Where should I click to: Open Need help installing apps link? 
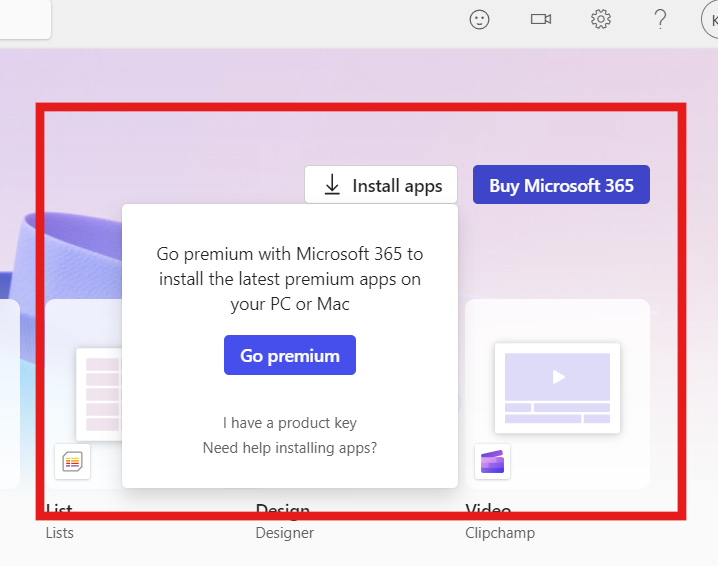point(290,447)
